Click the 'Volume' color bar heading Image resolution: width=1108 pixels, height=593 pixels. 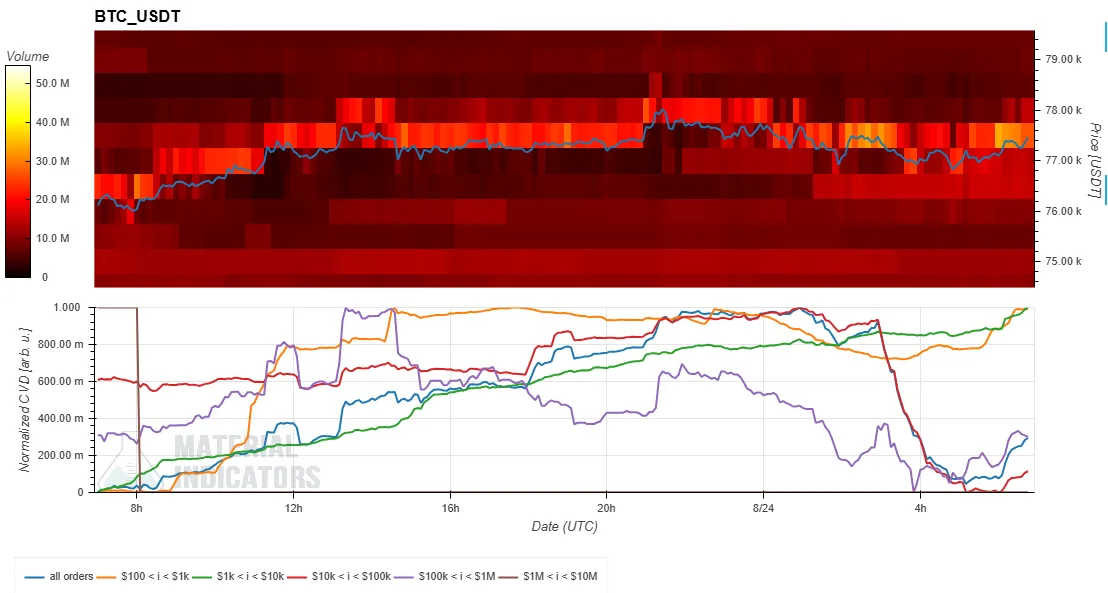point(28,57)
